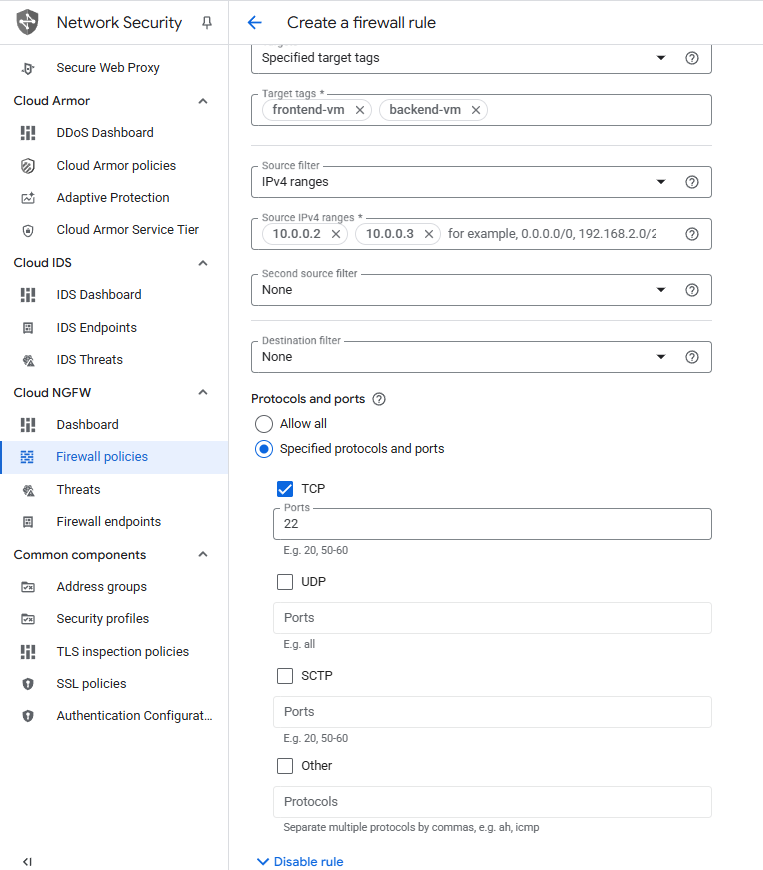Image resolution: width=763 pixels, height=870 pixels.
Task: Select the Allow all radio button
Action: click(x=264, y=424)
